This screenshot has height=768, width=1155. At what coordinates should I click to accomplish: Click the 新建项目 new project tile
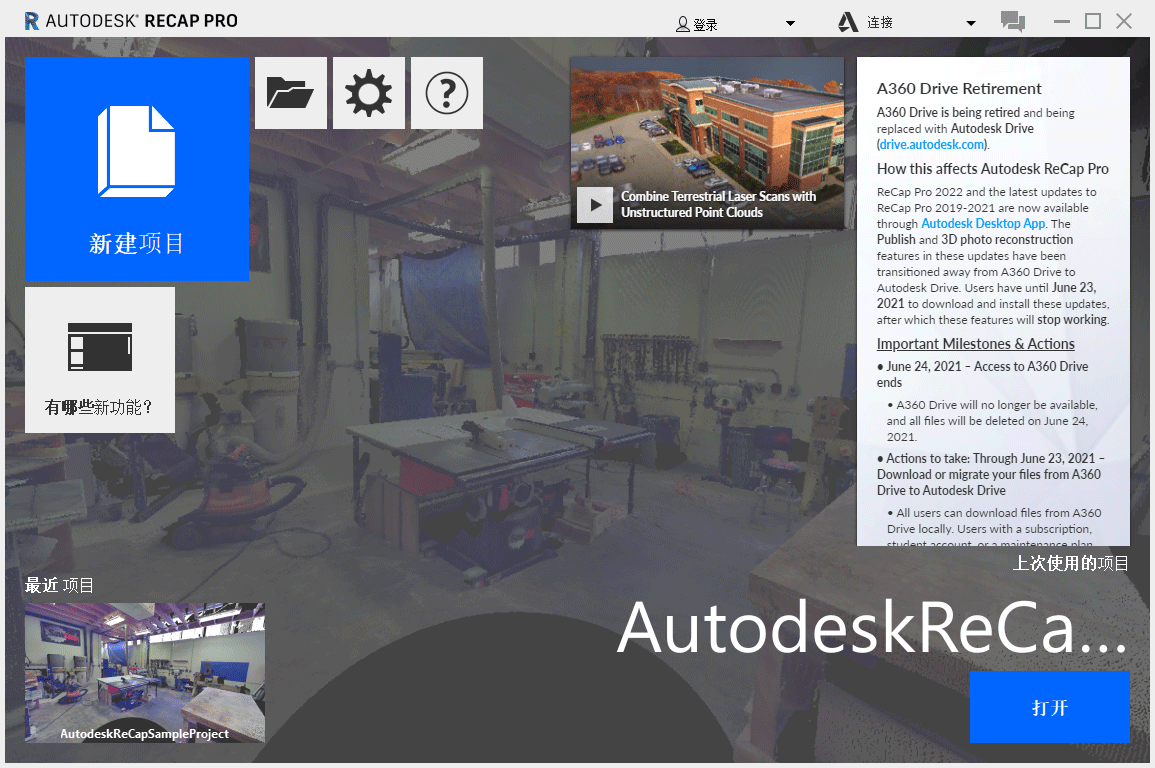(136, 169)
